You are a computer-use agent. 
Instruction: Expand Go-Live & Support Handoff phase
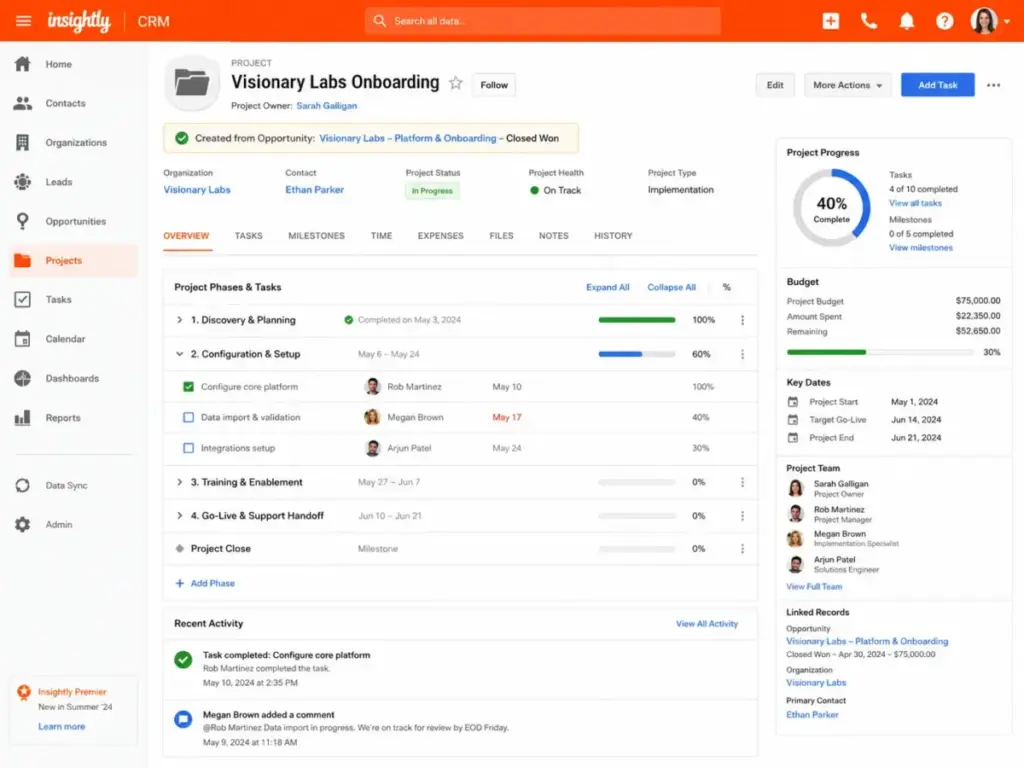pos(180,516)
